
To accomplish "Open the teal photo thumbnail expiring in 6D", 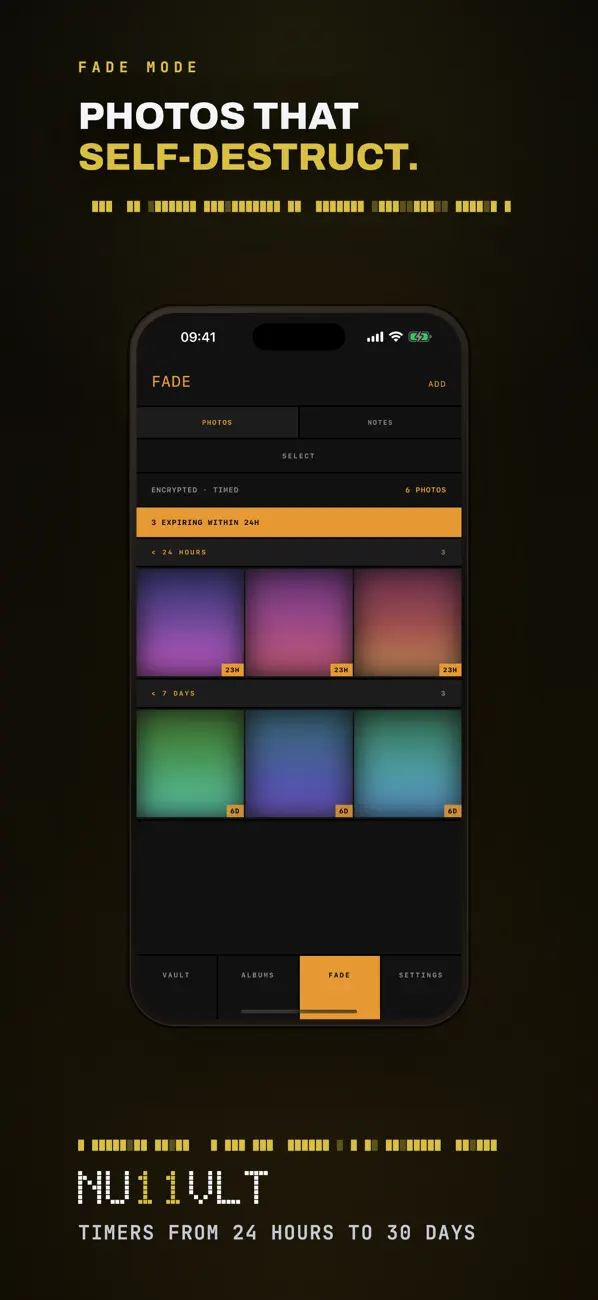I will click(x=408, y=764).
